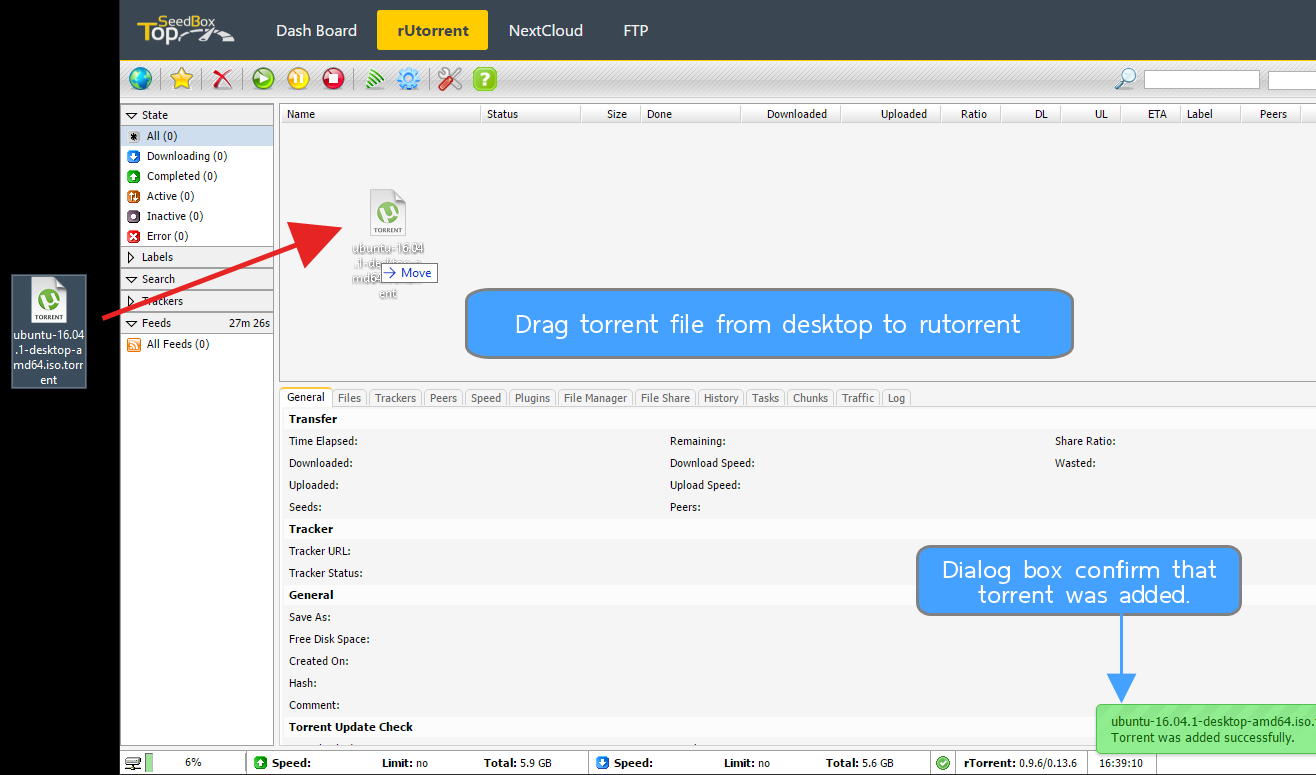Viewport: 1316px width, 775px height.
Task: Select Error (0) filter
Action: coord(197,236)
